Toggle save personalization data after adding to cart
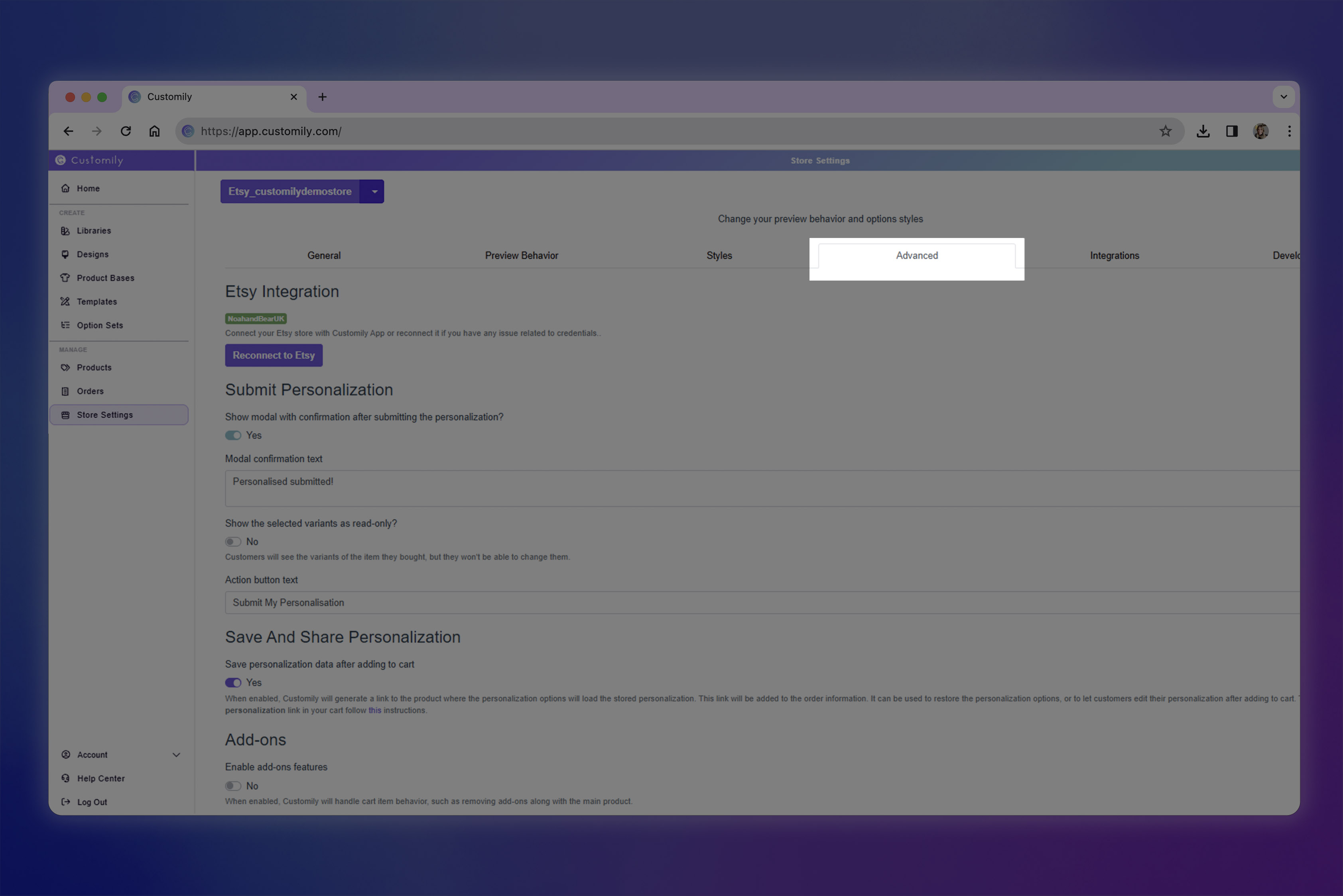Viewport: 1343px width, 896px height. [233, 683]
